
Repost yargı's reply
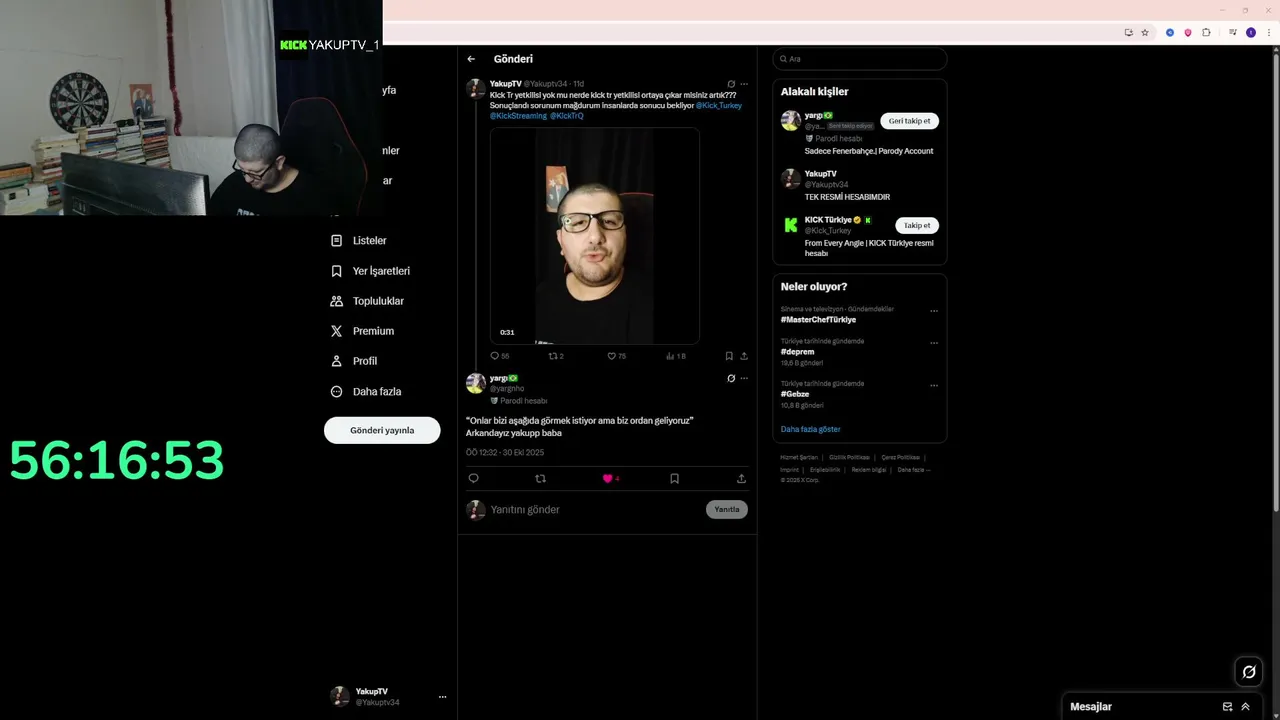pyautogui.click(x=541, y=479)
